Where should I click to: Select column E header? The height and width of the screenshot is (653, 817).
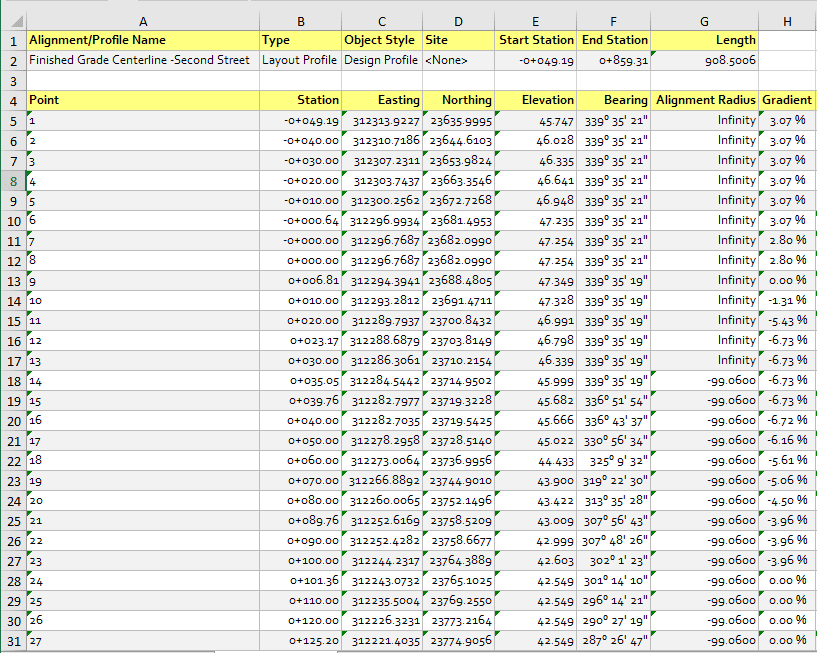[535, 21]
